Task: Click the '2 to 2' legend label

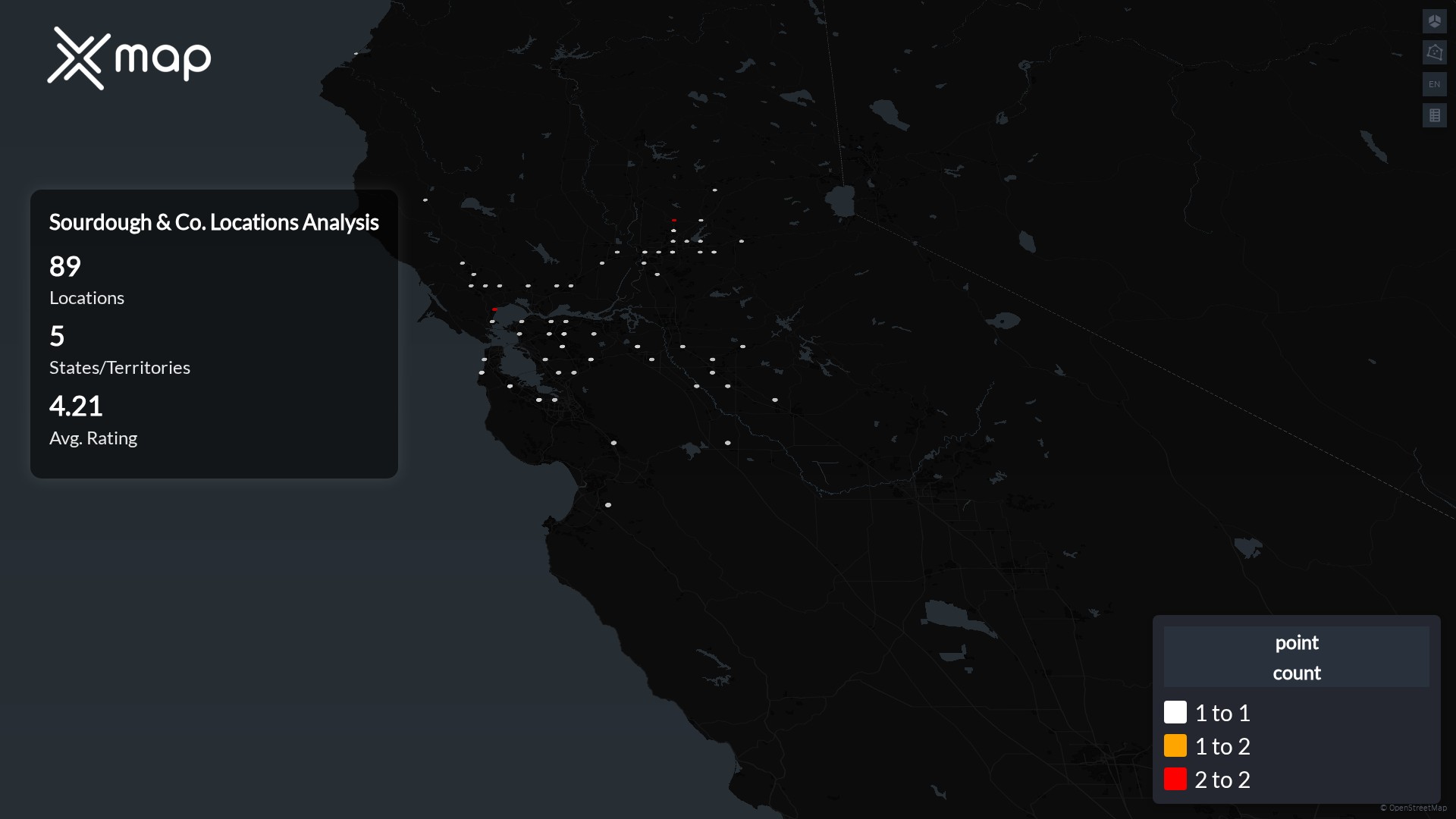Action: point(1222,780)
